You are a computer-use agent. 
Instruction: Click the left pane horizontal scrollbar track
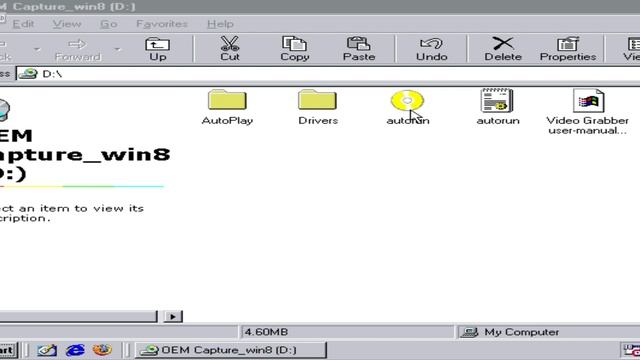pyautogui.click(x=78, y=316)
